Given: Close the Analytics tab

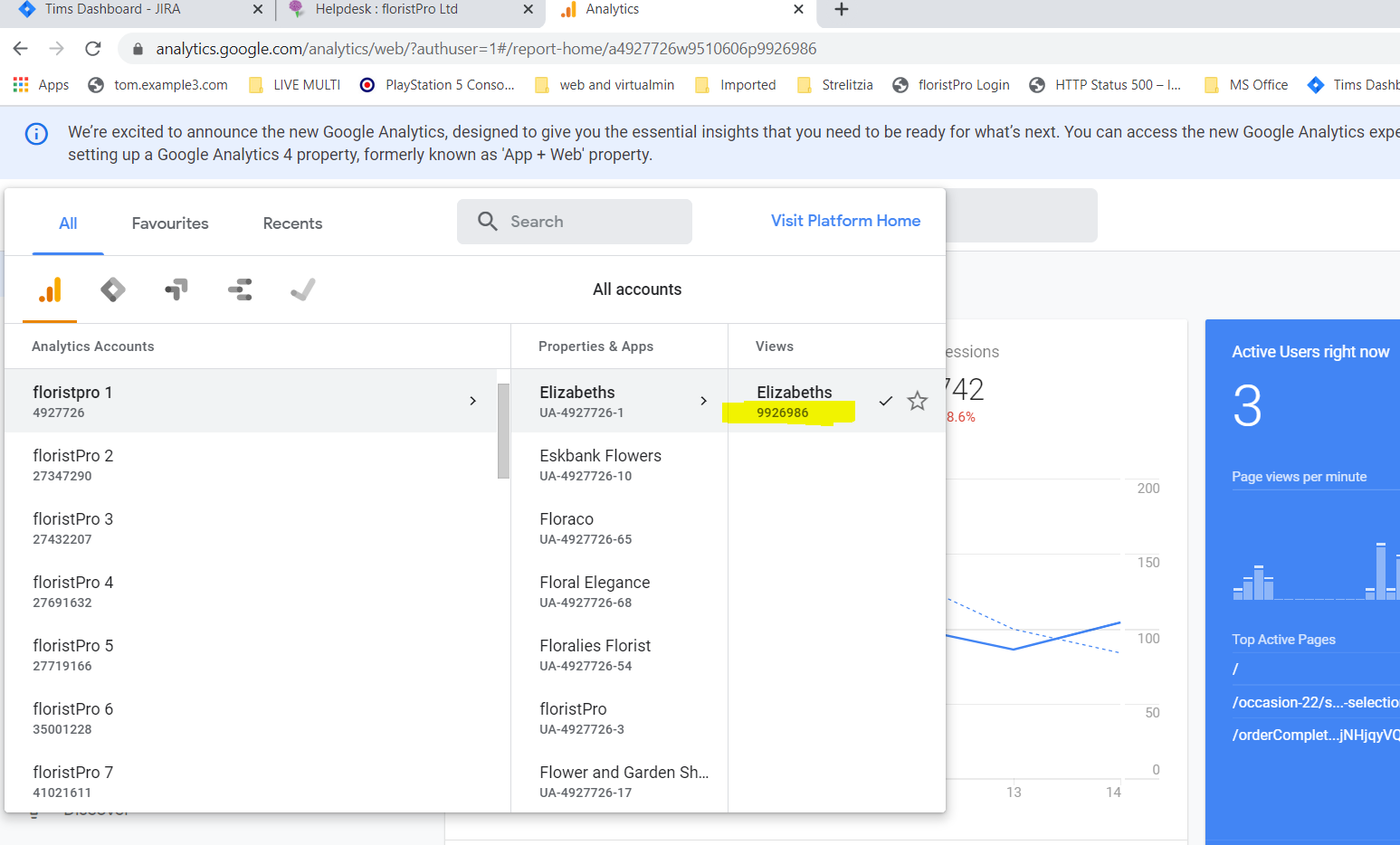Looking at the screenshot, I should click(798, 9).
